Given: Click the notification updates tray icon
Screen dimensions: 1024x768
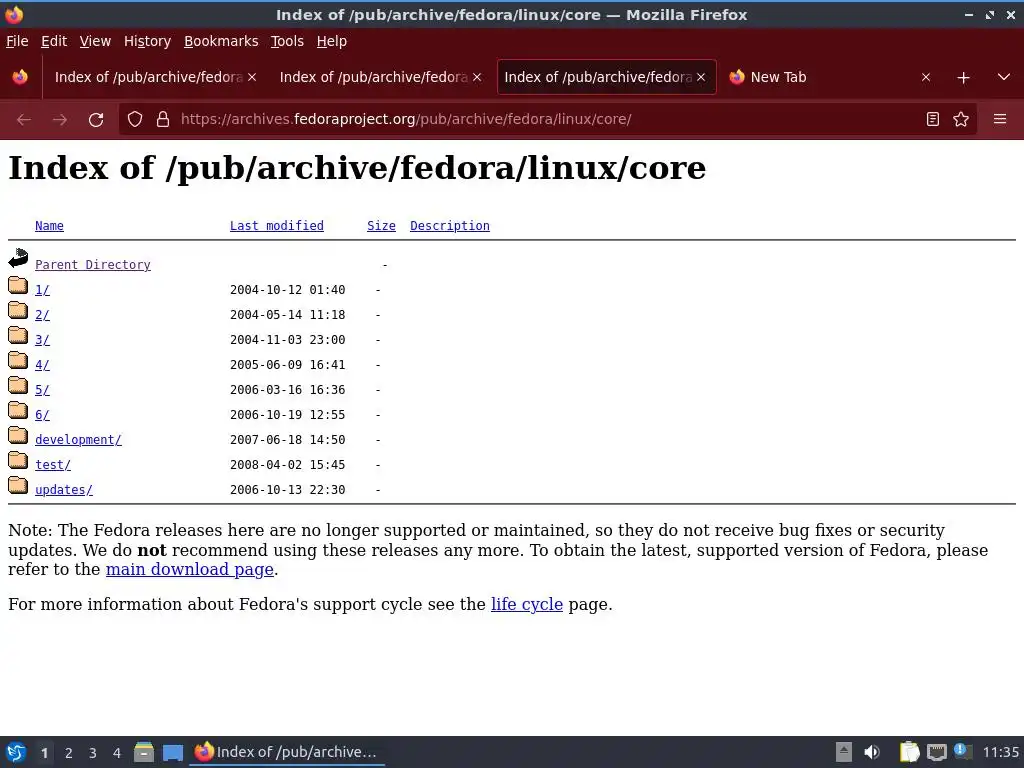Looking at the screenshot, I should 962,752.
